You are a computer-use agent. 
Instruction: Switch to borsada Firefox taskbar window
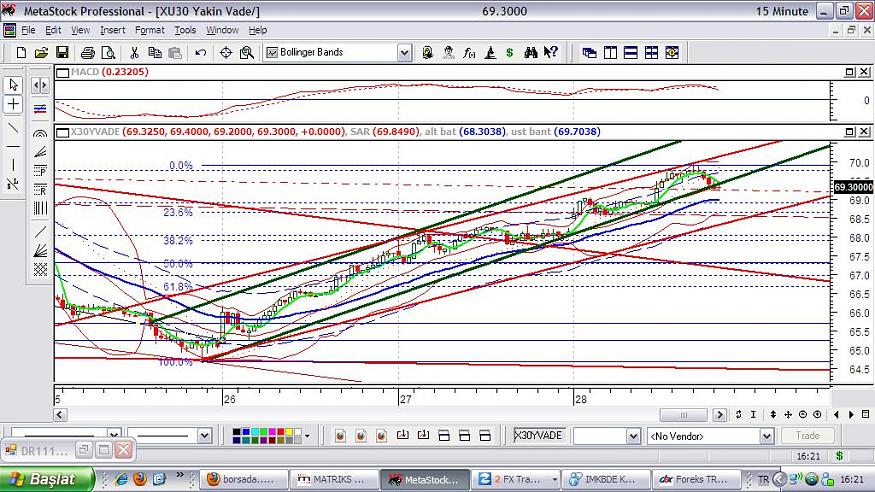coord(243,479)
